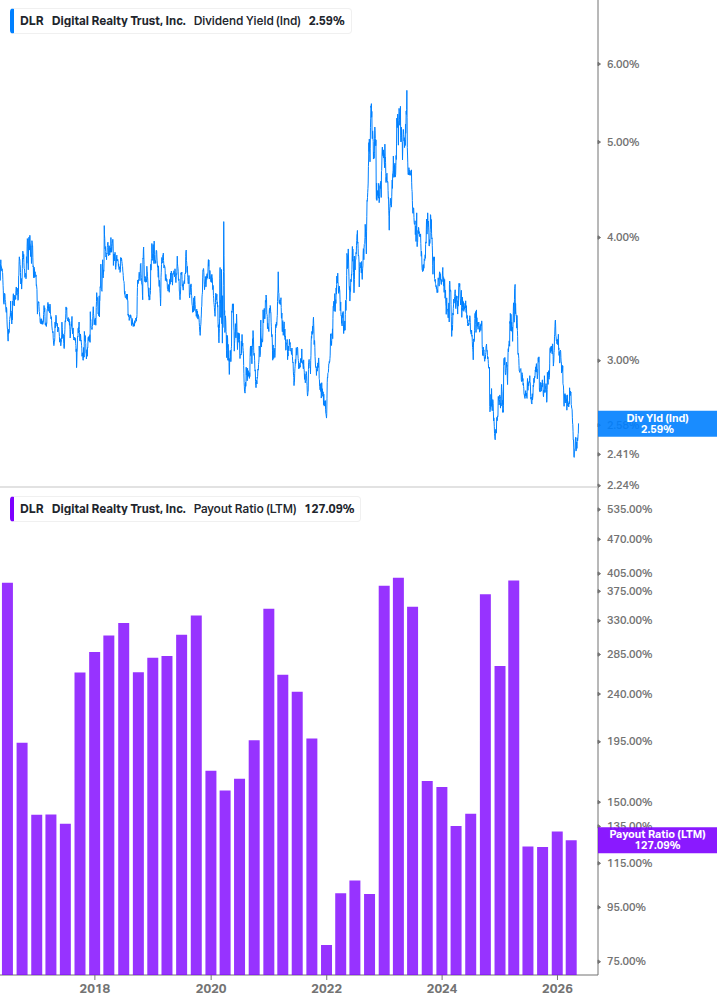Click the 2.24% yield axis label
Screen dimensions: 717x1005
[623, 485]
